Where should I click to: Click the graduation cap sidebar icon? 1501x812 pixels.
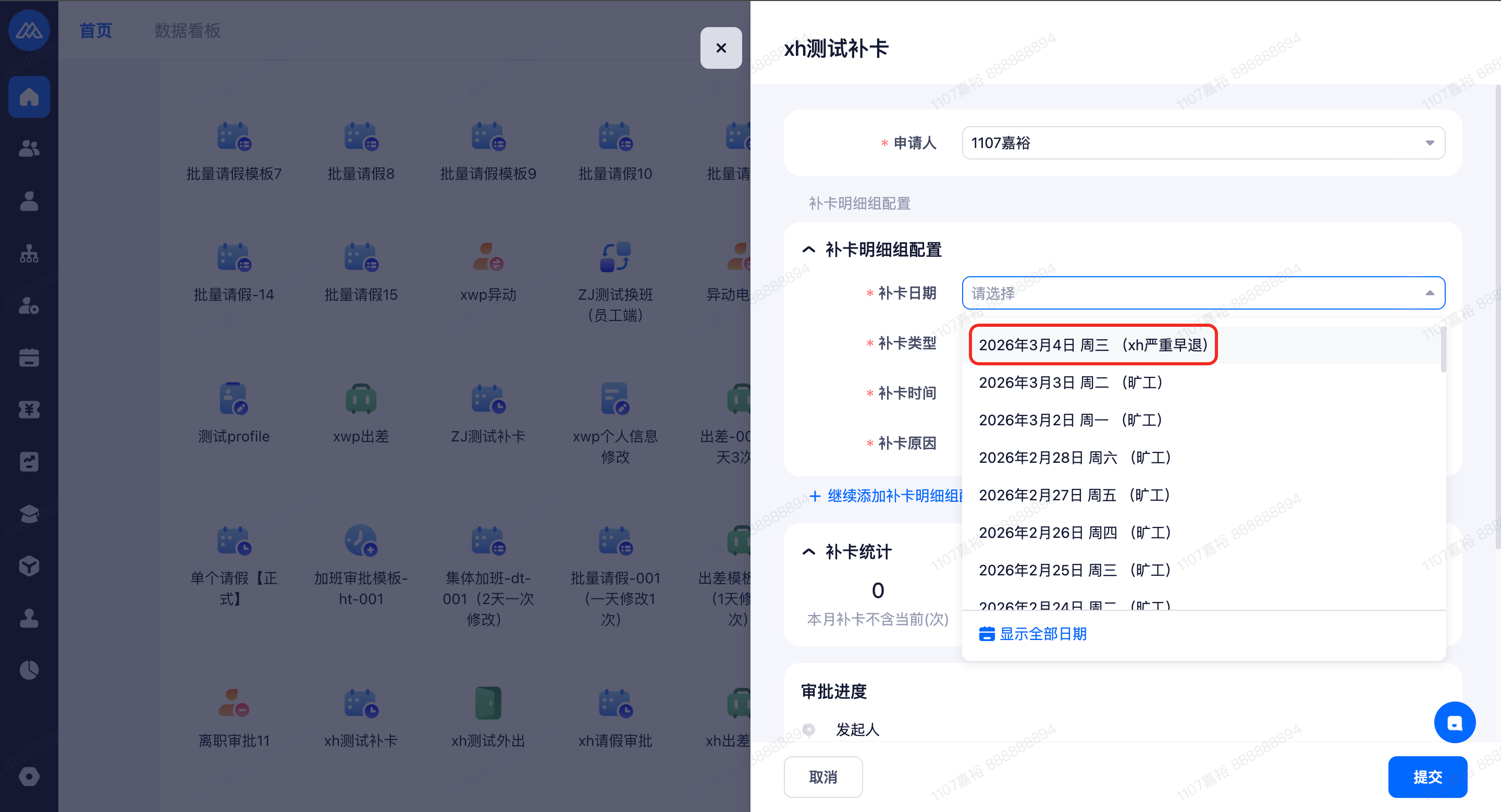[29, 514]
